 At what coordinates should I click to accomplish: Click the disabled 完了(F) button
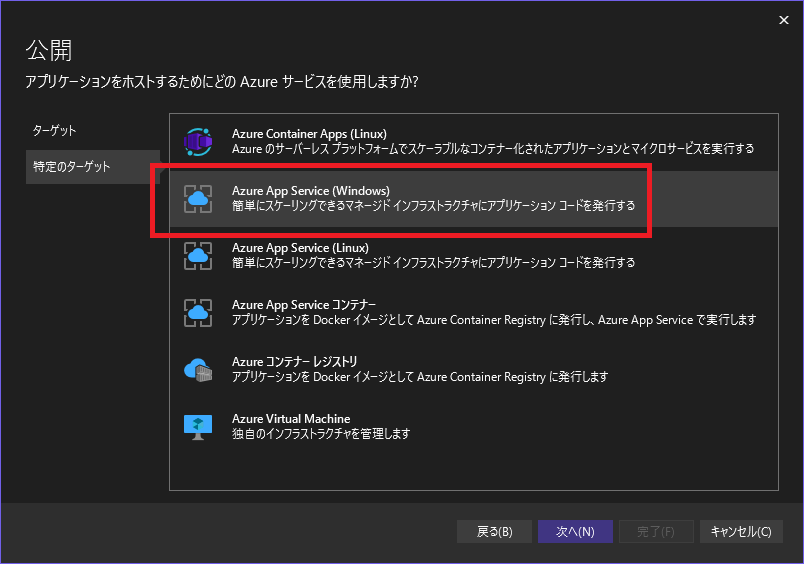click(x=656, y=532)
